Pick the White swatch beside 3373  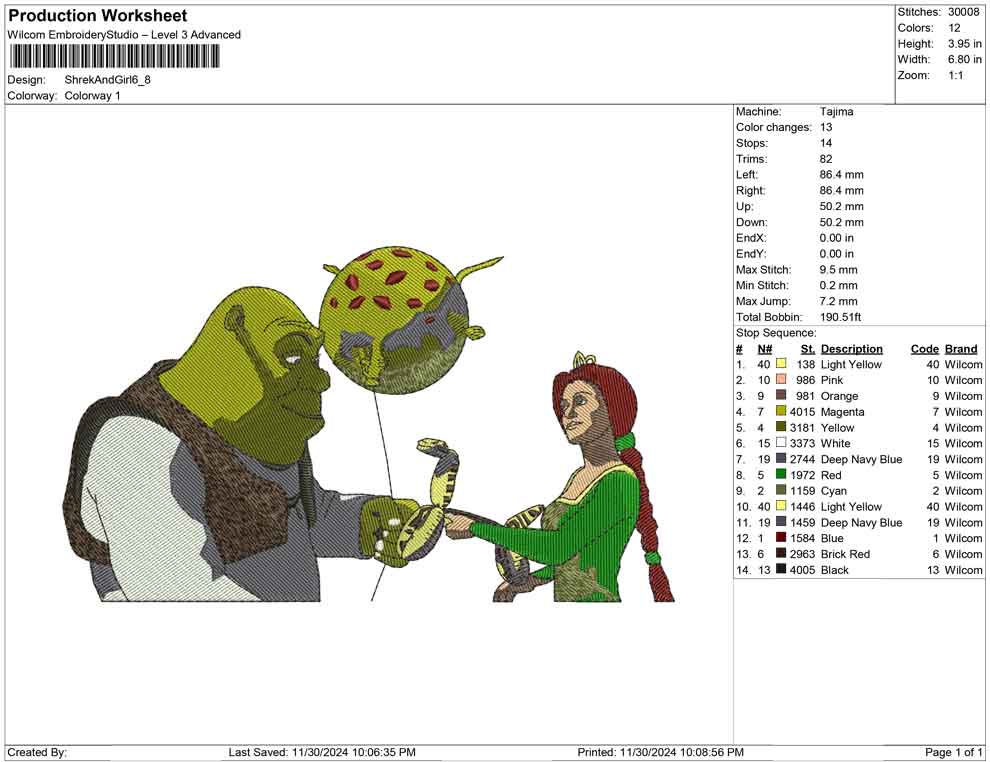(781, 443)
